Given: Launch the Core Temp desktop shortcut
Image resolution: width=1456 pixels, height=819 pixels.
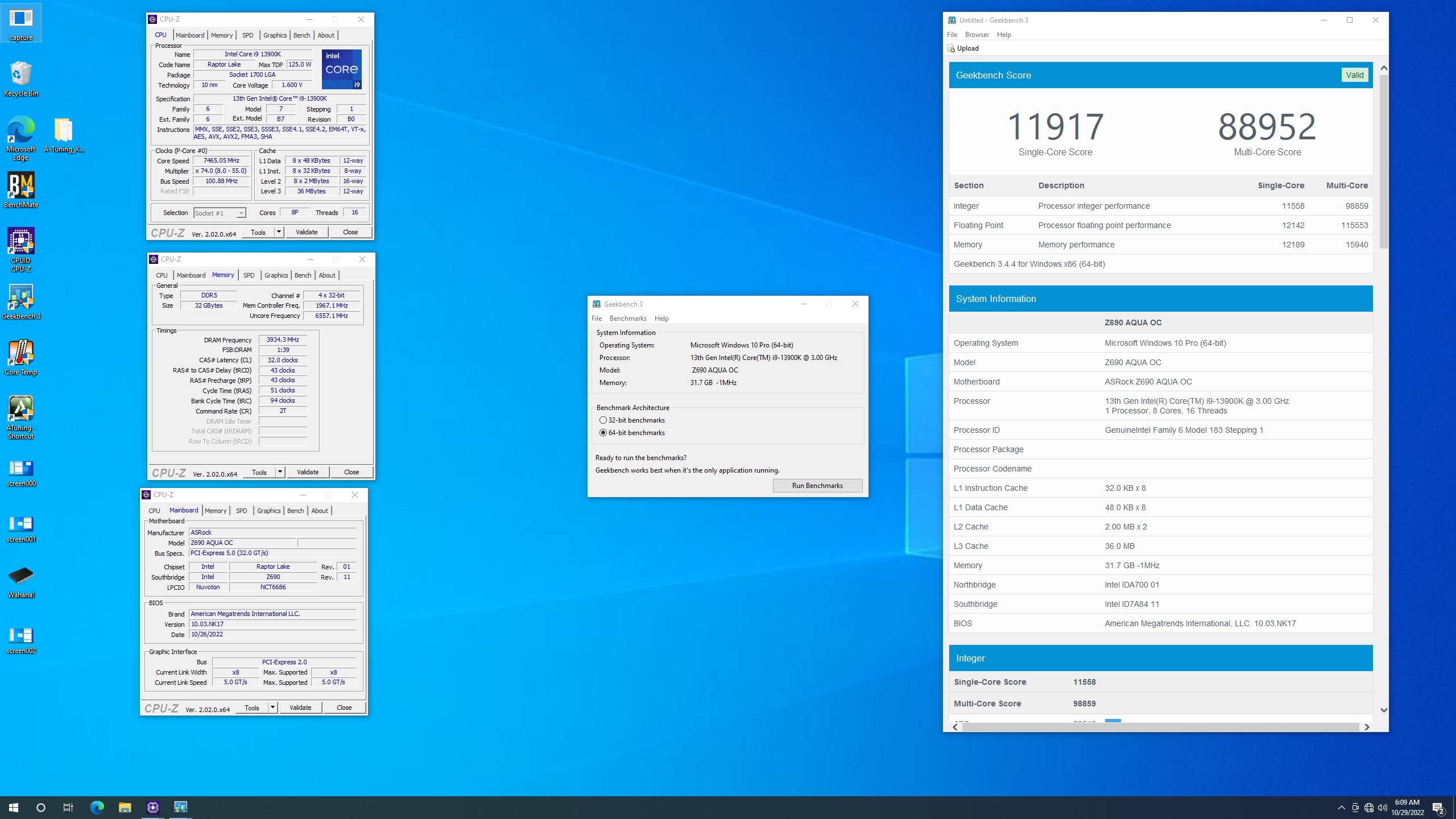Looking at the screenshot, I should point(21,358).
